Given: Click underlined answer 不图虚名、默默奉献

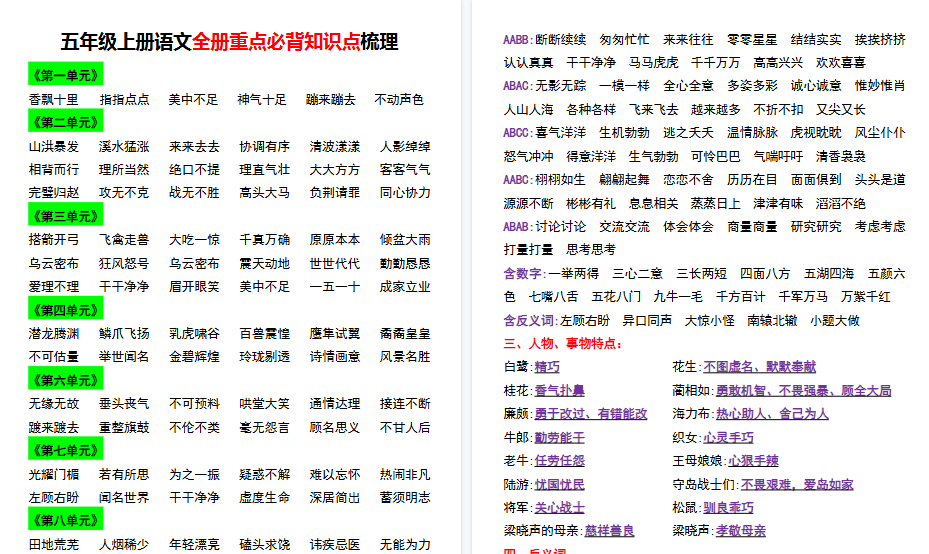Looking at the screenshot, I should pyautogui.click(x=760, y=367).
